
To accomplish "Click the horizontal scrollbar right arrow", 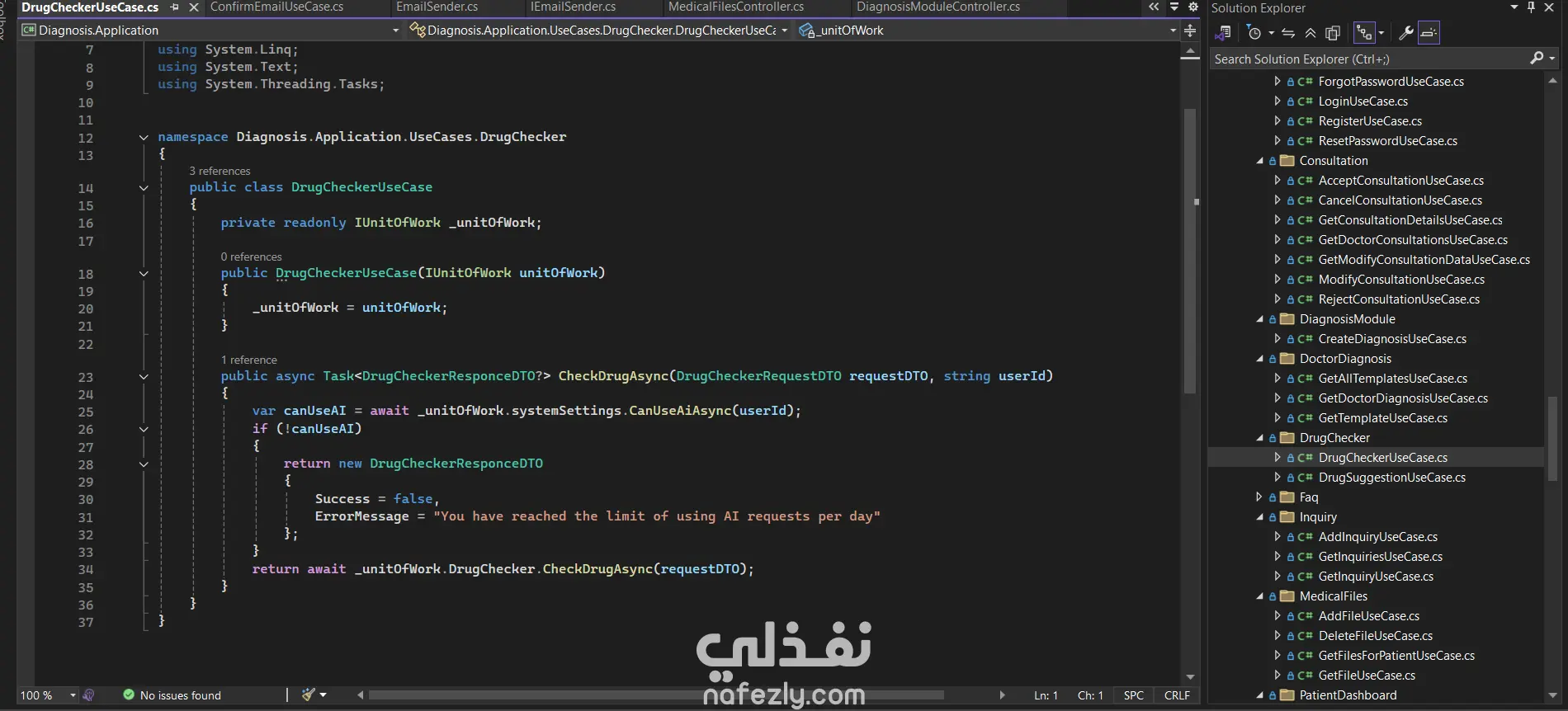I will (1002, 695).
